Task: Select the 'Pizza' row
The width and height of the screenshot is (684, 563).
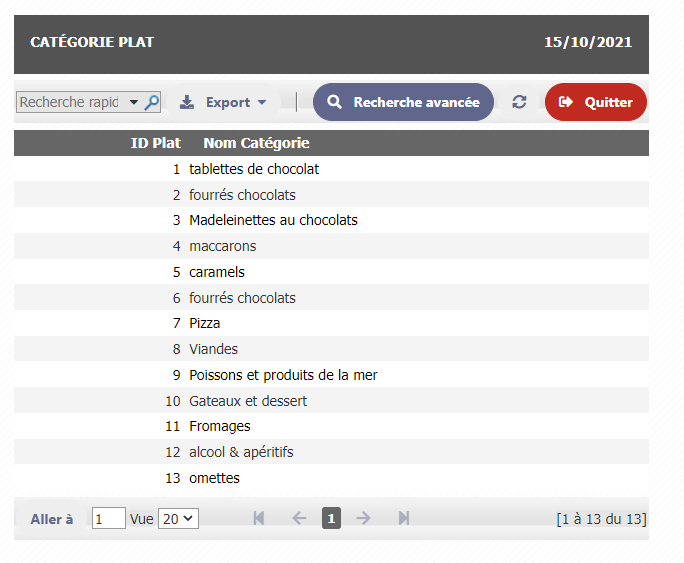Action: [331, 323]
